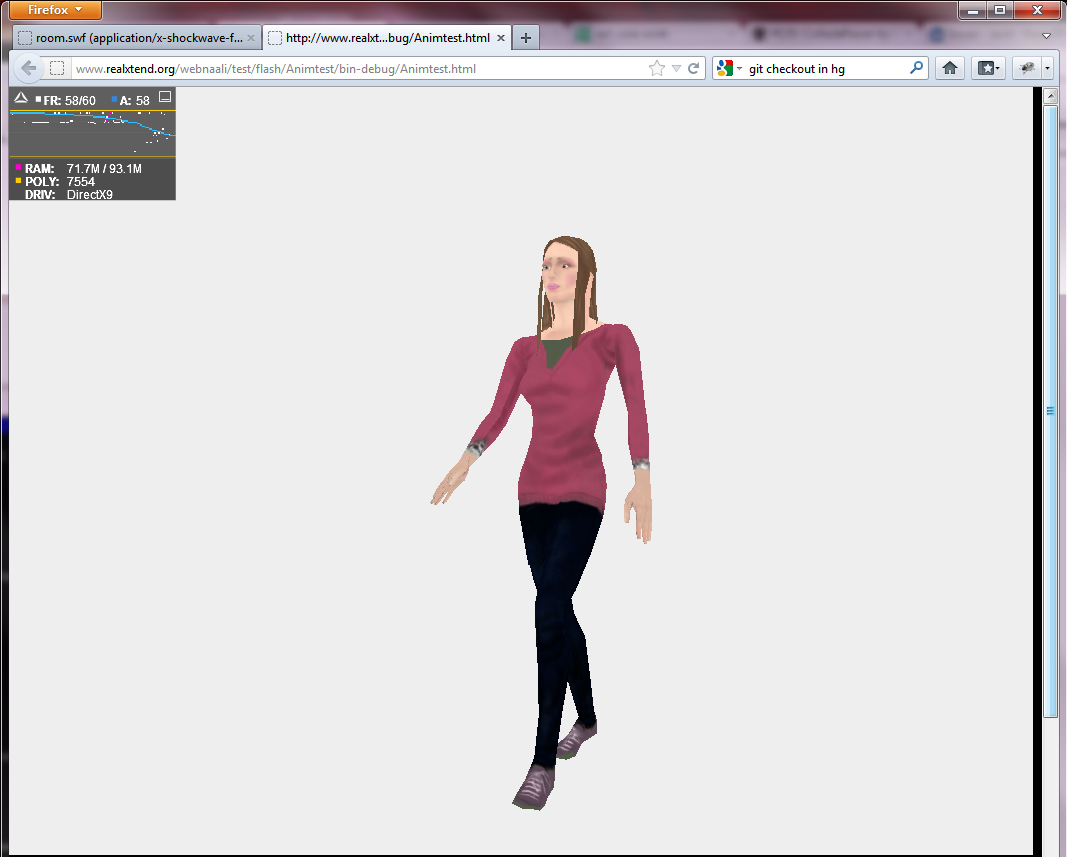
Task: Click the search magnifier icon
Action: coord(916,69)
